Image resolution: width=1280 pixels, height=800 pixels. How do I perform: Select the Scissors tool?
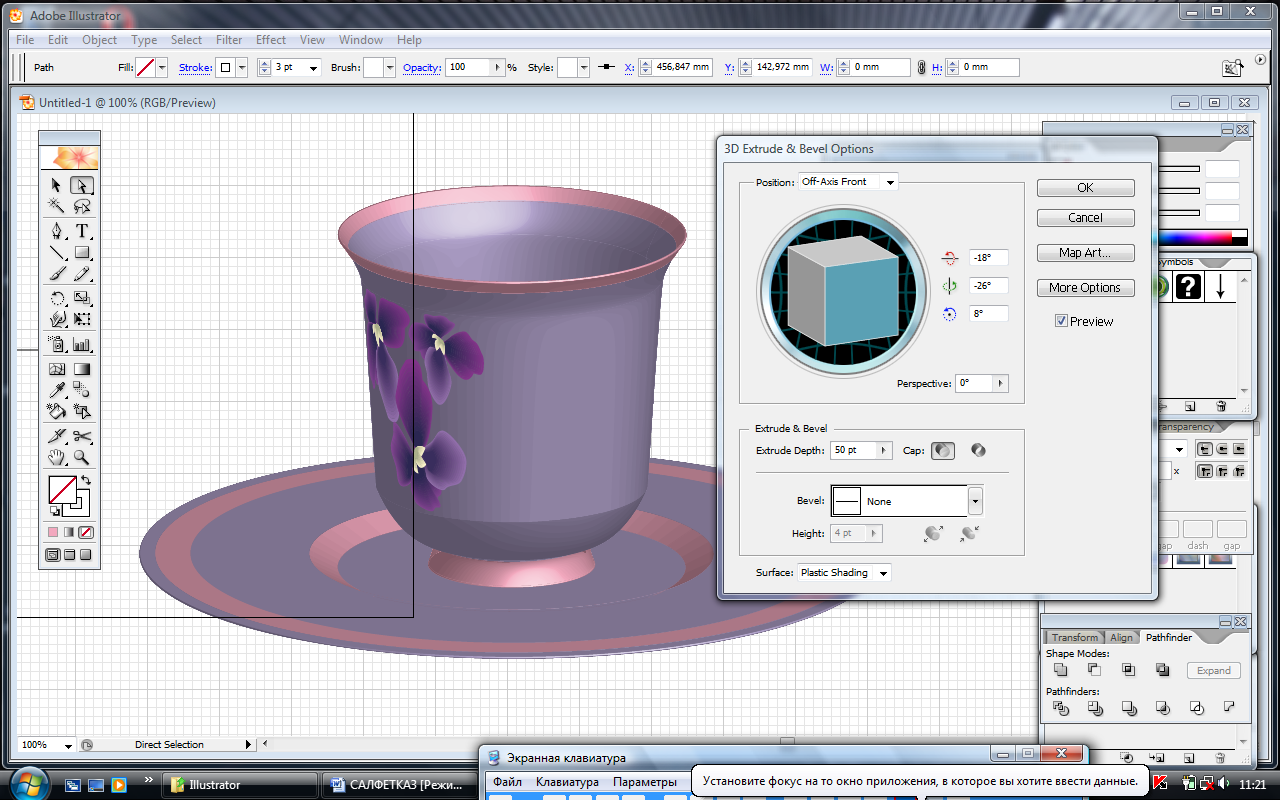82,436
